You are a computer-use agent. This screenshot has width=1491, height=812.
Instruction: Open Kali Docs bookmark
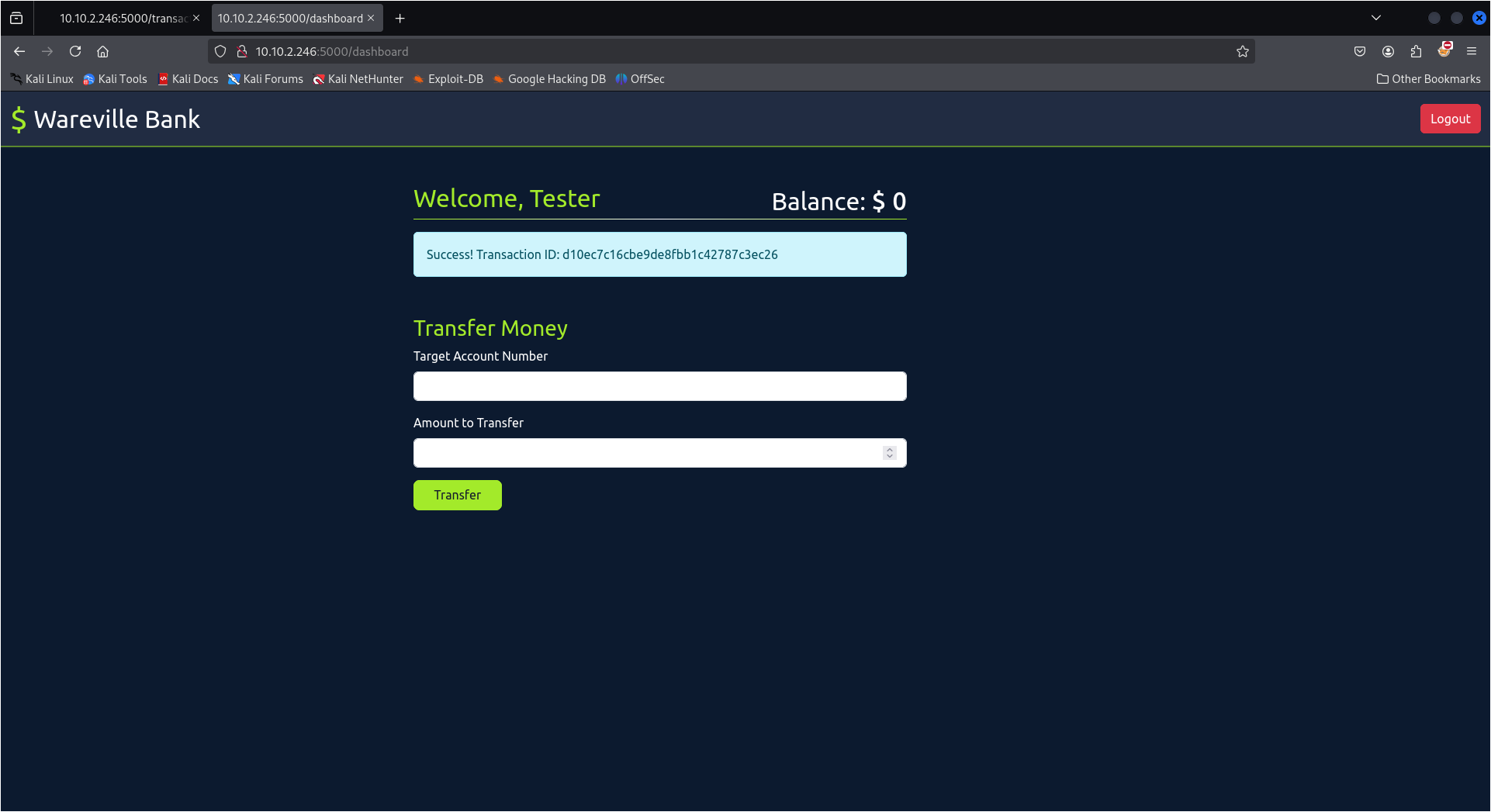[x=188, y=79]
